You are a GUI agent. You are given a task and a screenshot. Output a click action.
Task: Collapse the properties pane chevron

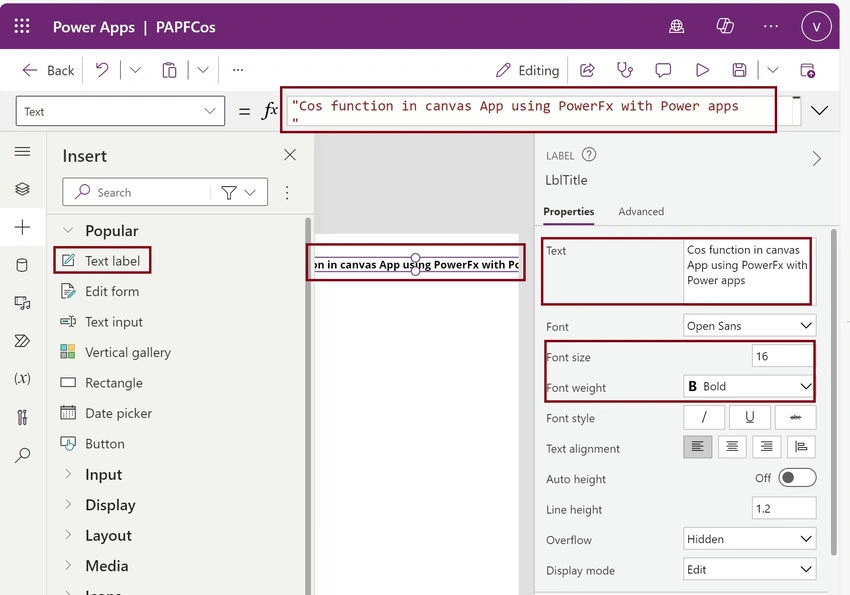point(816,159)
